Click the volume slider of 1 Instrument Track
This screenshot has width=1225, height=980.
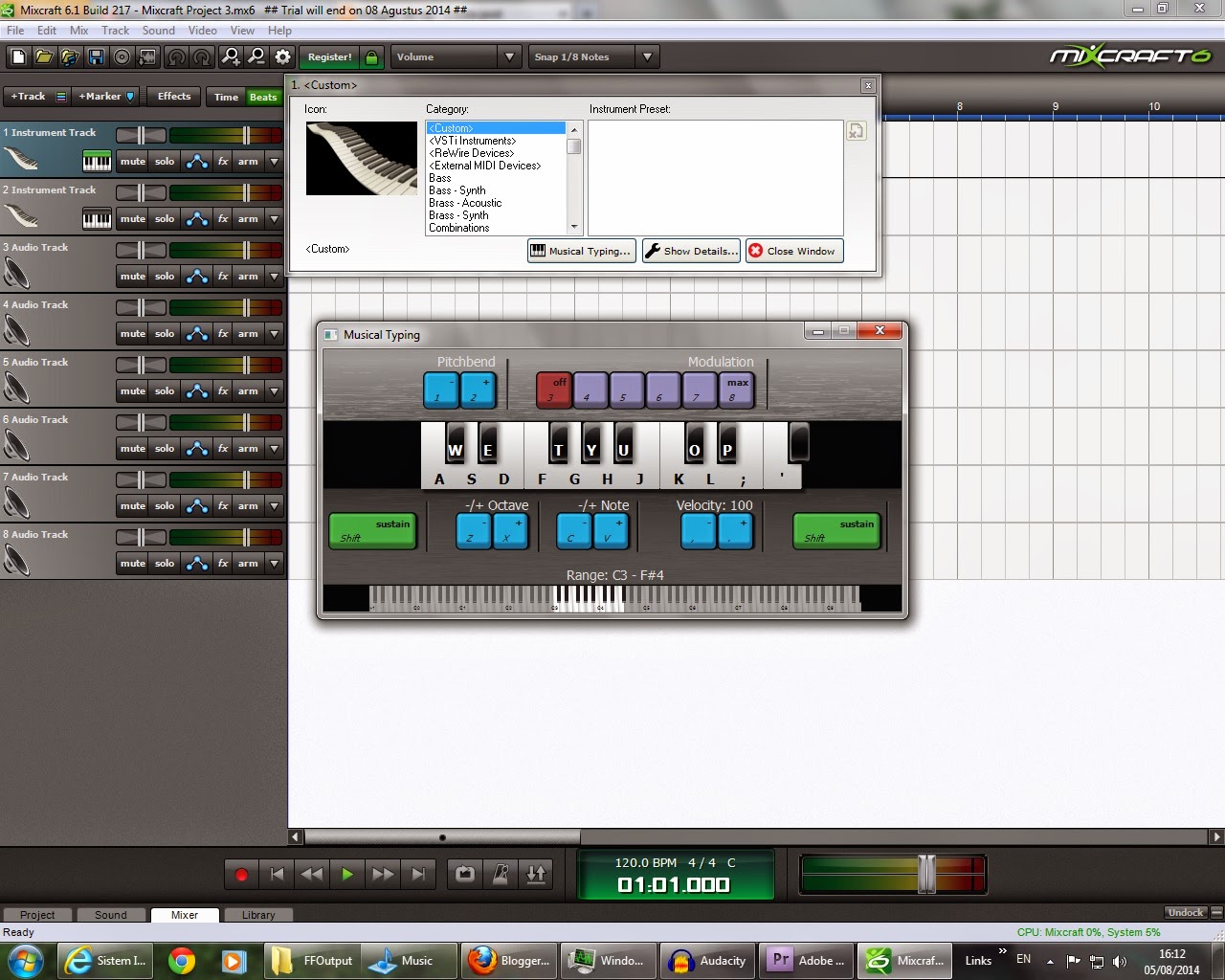tap(246, 136)
